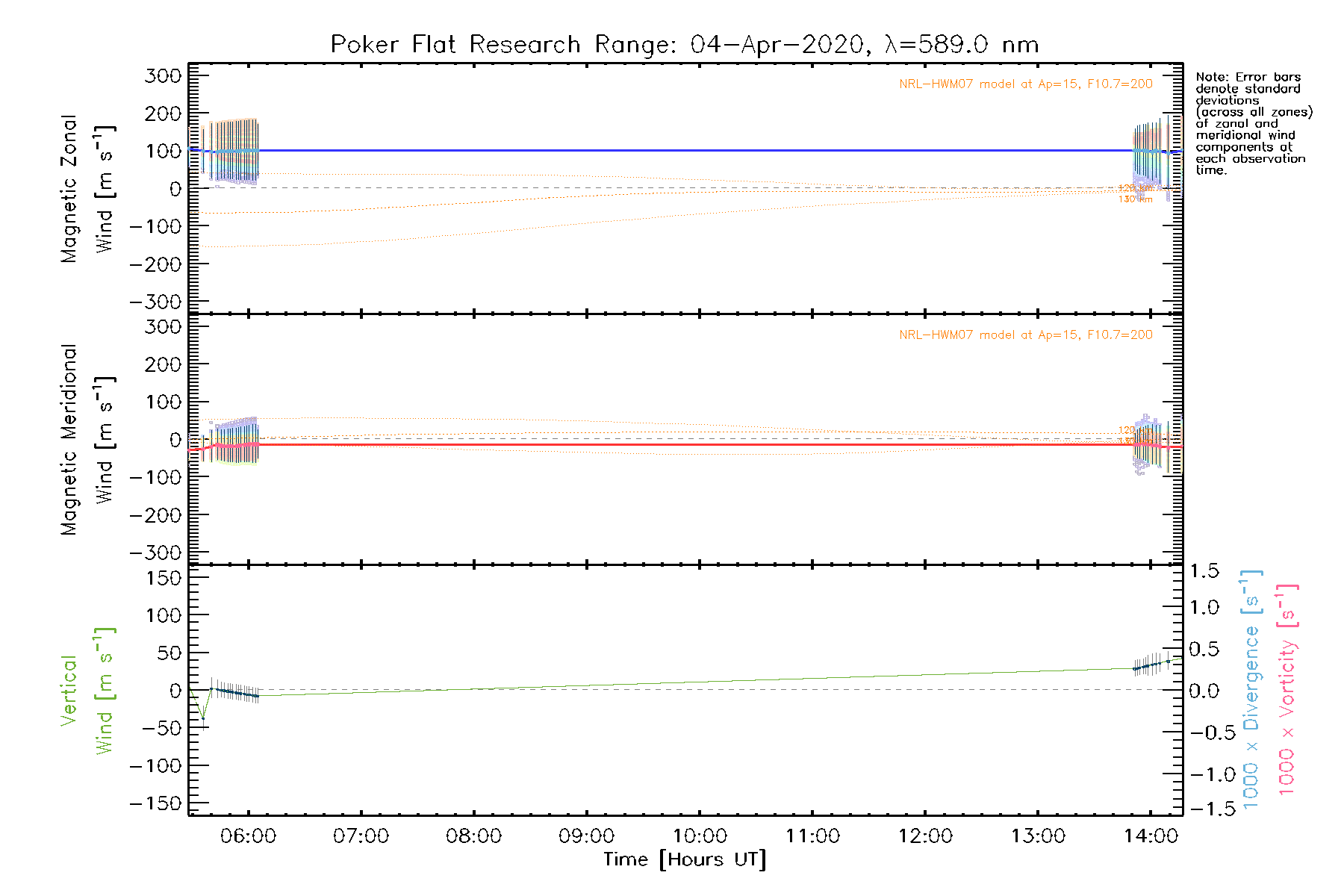
Task: Click the 150 tick on vertical wind axis
Action: [x=164, y=578]
